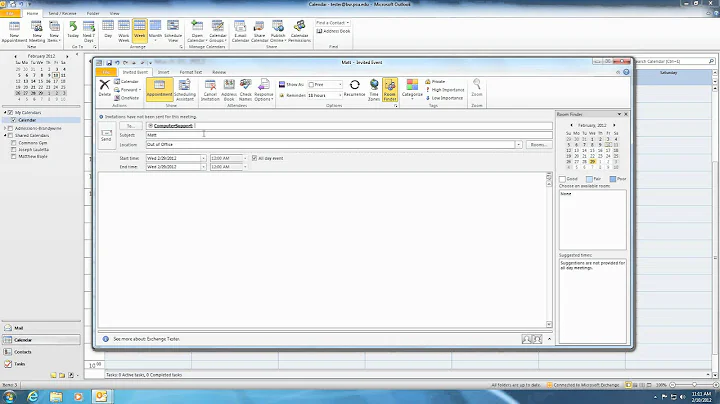Click Delete icon in the event window

click(105, 88)
